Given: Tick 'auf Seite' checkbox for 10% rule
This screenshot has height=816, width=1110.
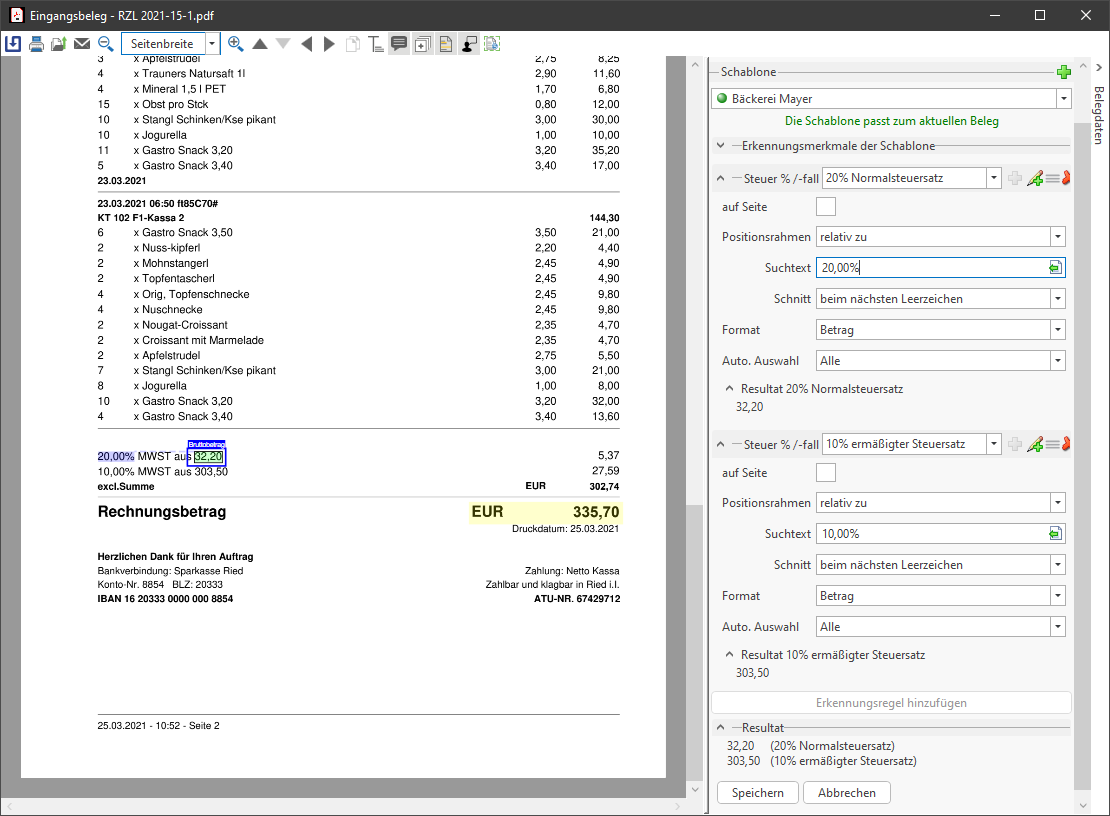Looking at the screenshot, I should coord(826,472).
